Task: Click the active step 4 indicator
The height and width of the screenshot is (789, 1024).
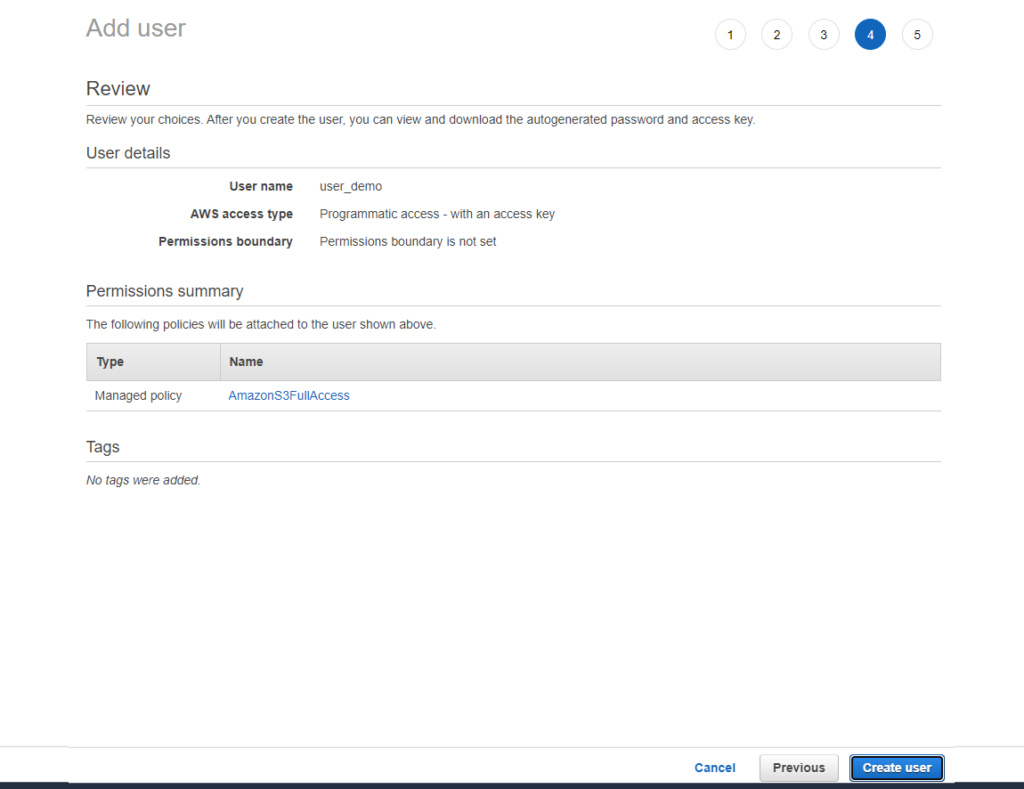Action: click(x=870, y=35)
